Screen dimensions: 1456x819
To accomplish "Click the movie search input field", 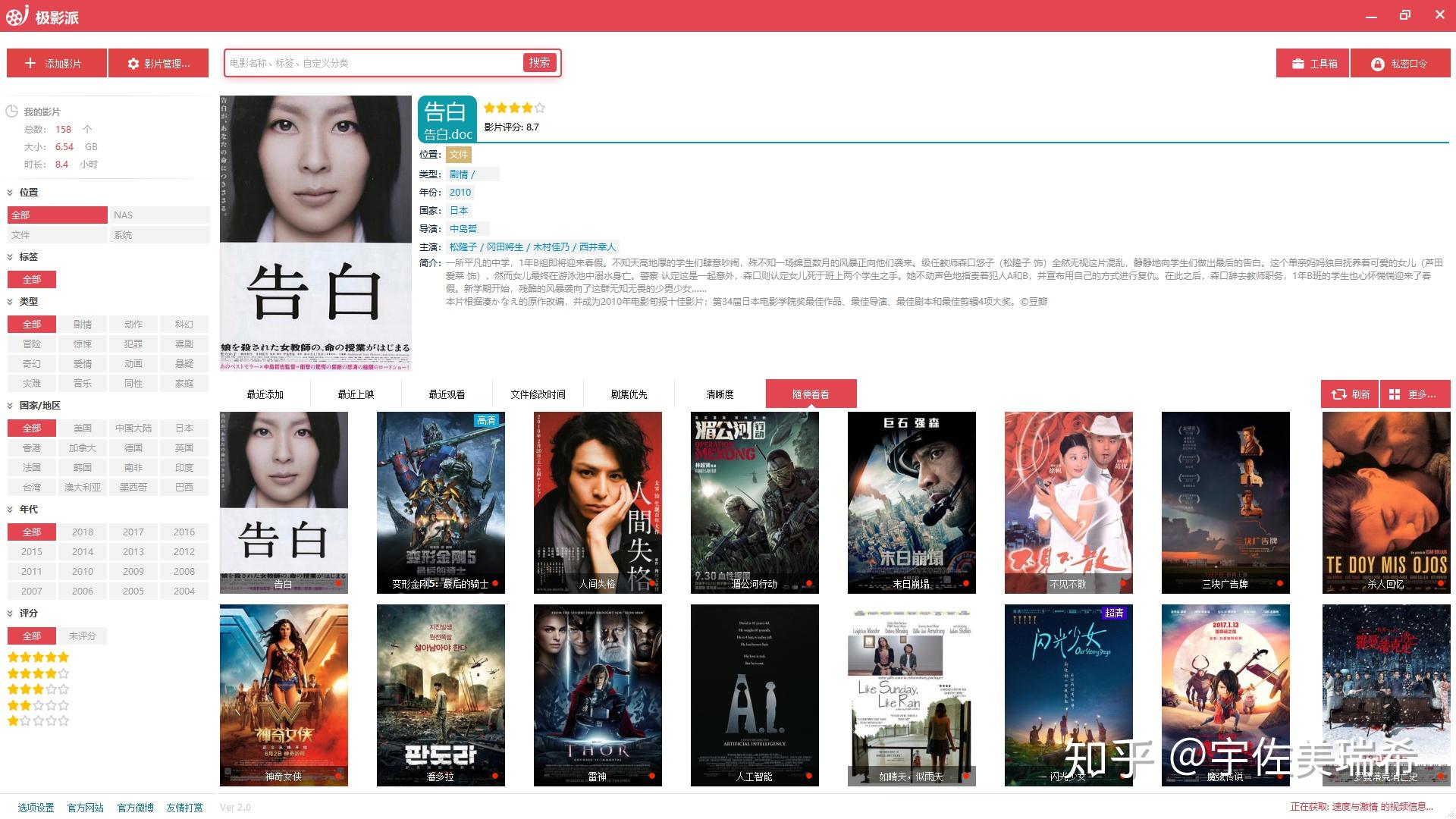I will (x=375, y=63).
